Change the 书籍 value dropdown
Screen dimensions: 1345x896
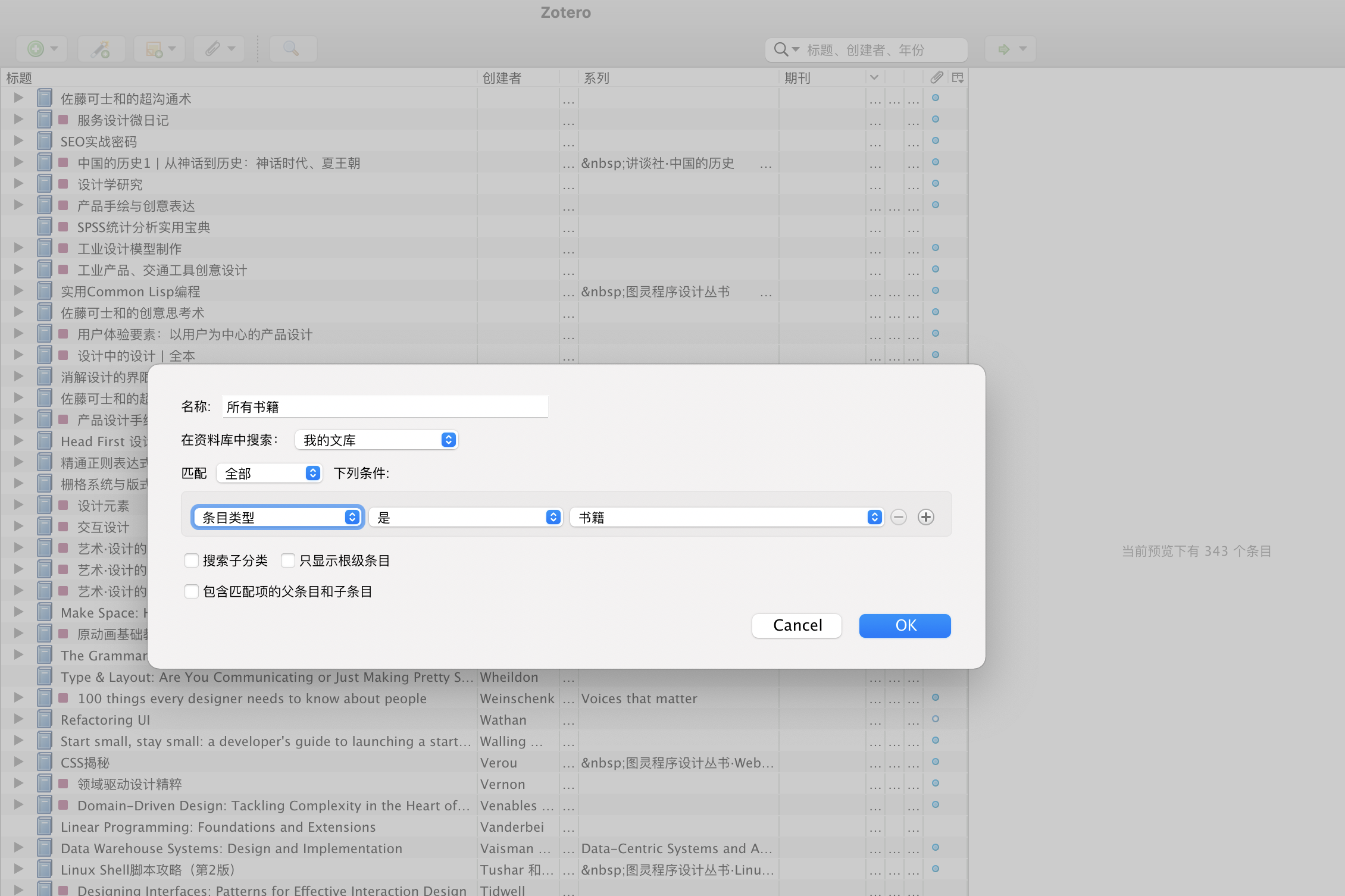coord(726,517)
